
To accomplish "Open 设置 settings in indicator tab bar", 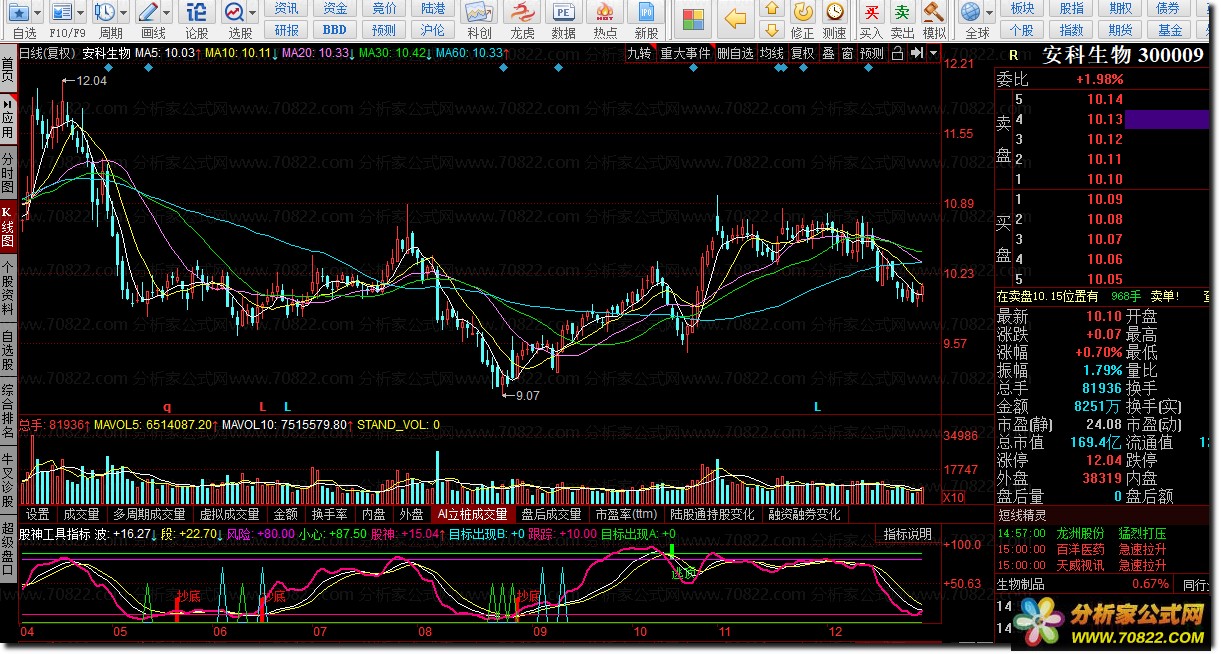I will pyautogui.click(x=37, y=514).
